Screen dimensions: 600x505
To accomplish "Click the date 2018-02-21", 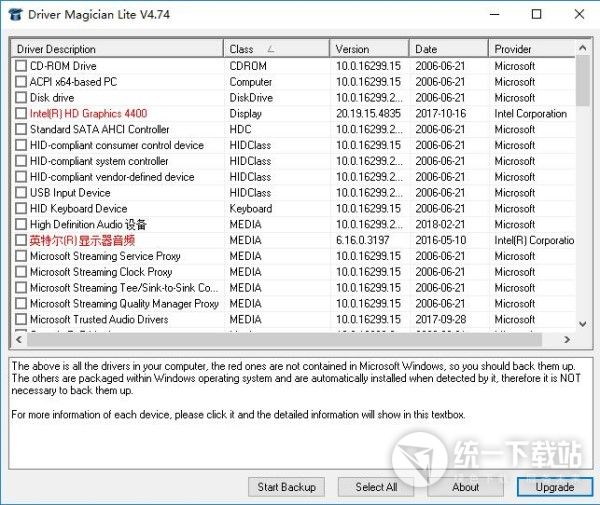I will 440,224.
